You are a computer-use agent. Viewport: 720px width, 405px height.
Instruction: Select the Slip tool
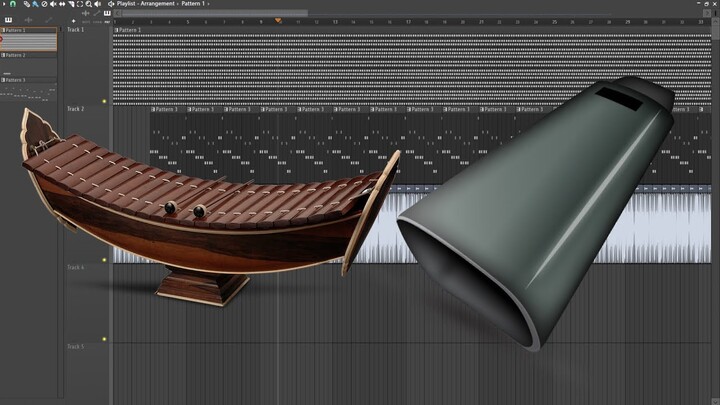click(62, 4)
